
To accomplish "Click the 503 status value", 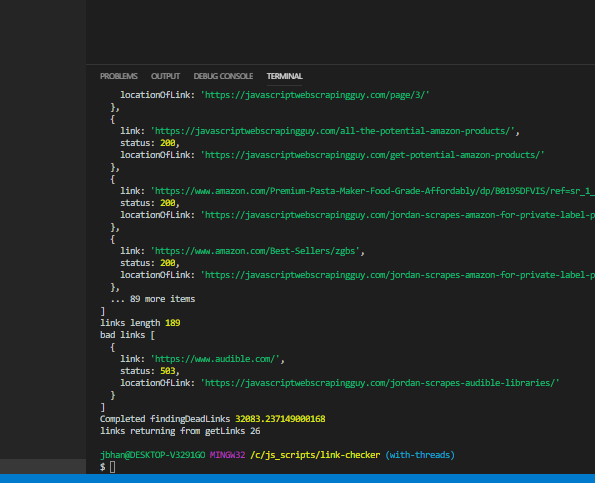I will point(168,371).
